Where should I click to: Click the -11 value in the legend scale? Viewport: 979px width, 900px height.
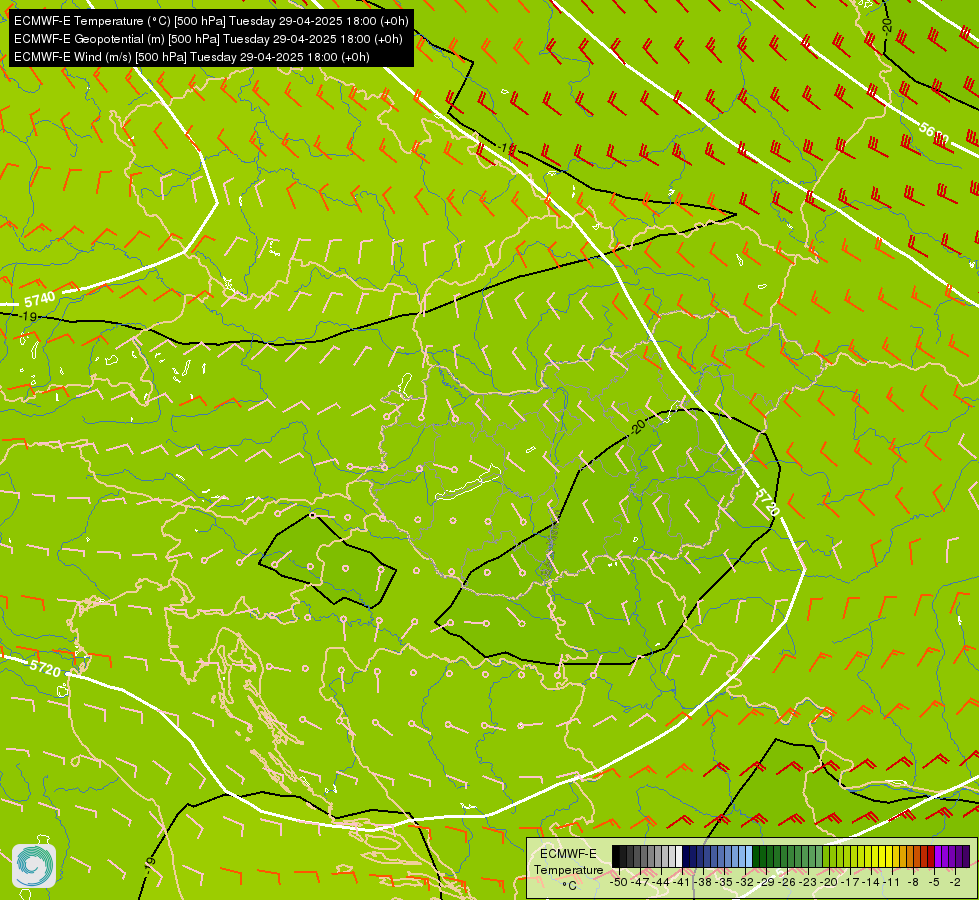point(892,882)
